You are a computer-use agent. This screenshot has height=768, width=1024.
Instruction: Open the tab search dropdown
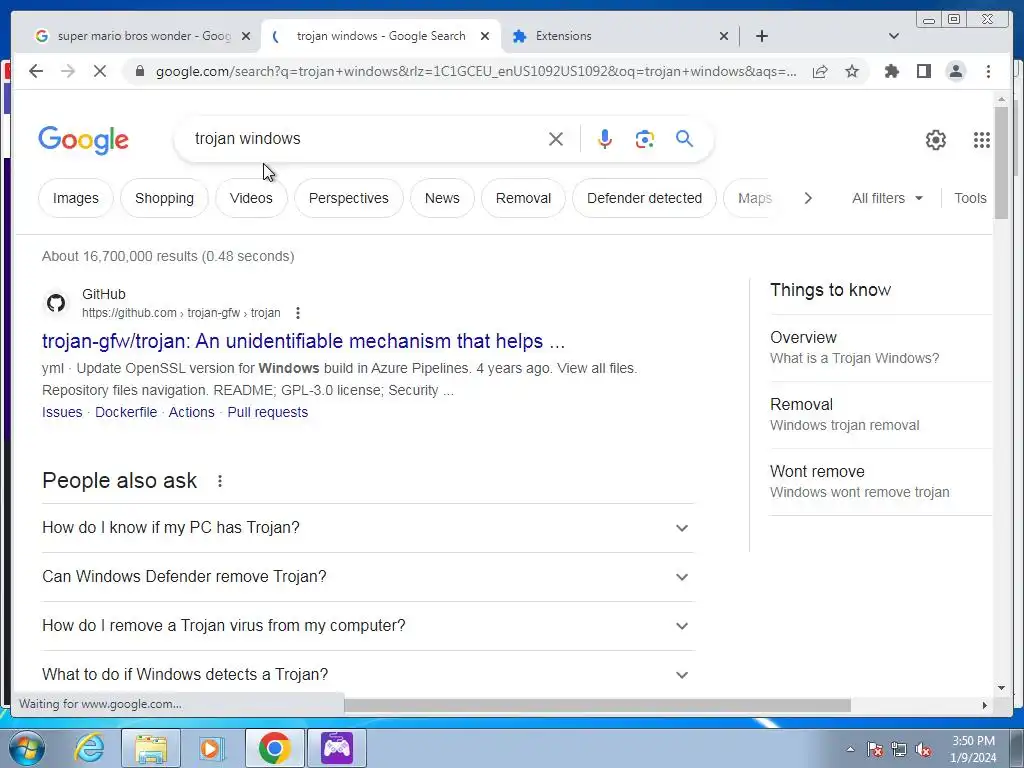point(894,36)
